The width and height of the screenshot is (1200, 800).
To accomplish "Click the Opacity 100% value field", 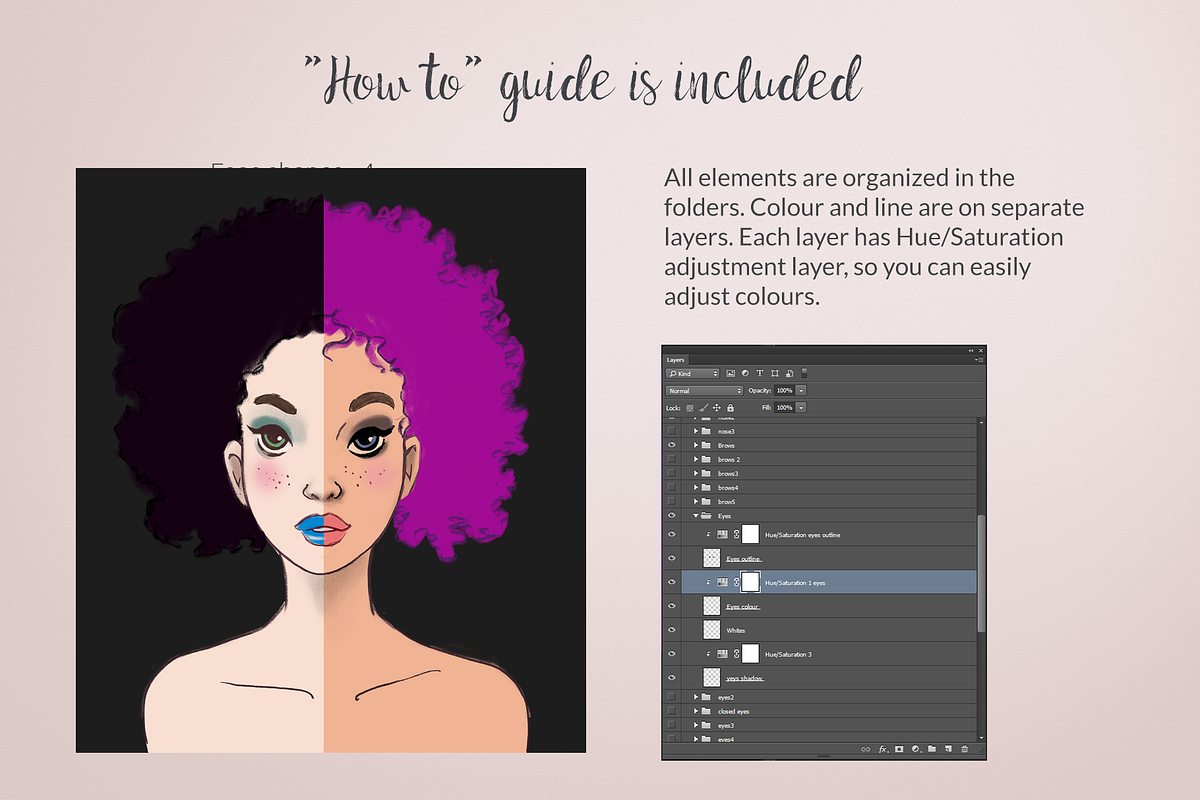I will pos(784,390).
